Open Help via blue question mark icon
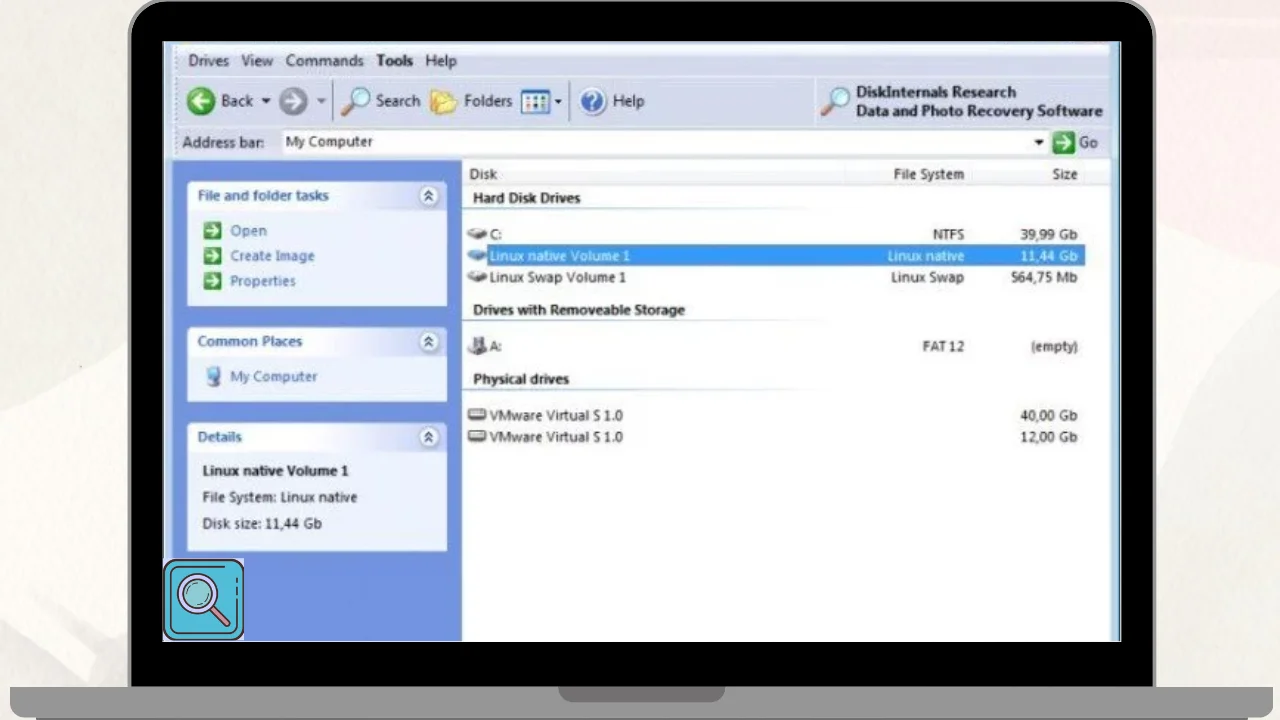 pos(593,101)
